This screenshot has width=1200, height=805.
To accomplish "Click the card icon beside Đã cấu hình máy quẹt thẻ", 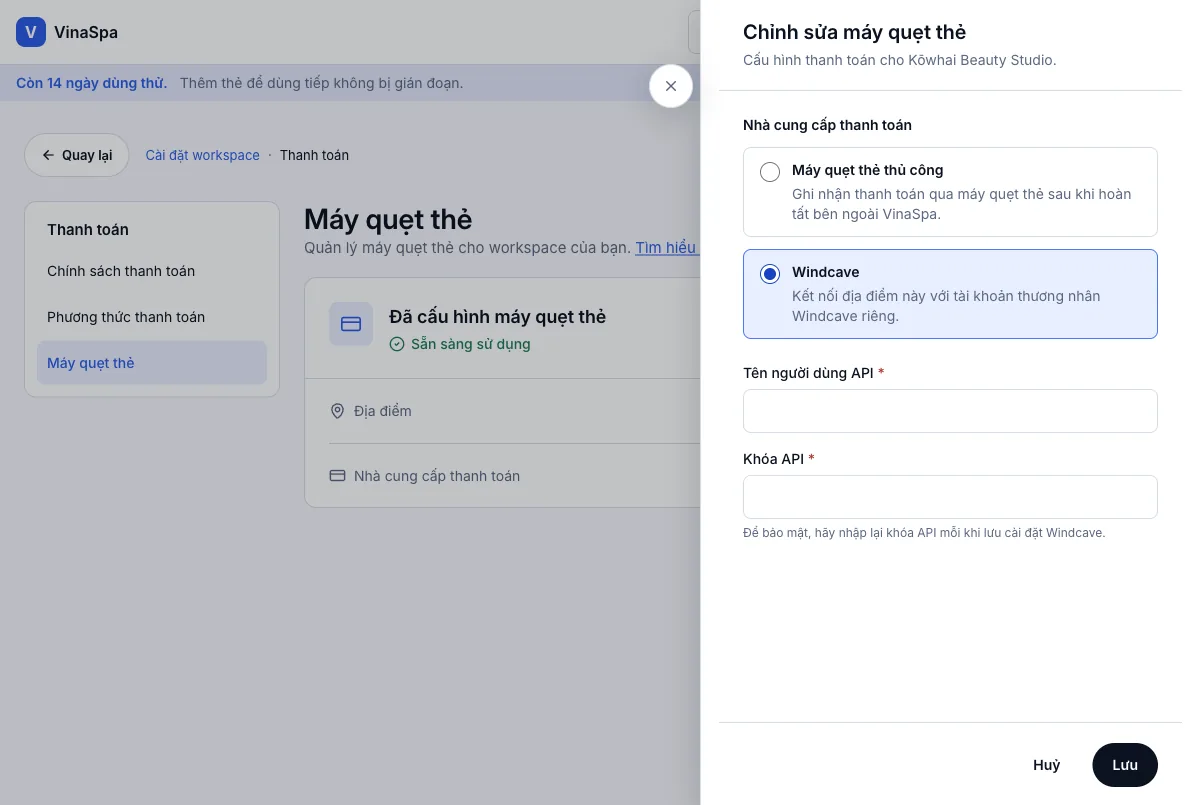I will coord(351,324).
